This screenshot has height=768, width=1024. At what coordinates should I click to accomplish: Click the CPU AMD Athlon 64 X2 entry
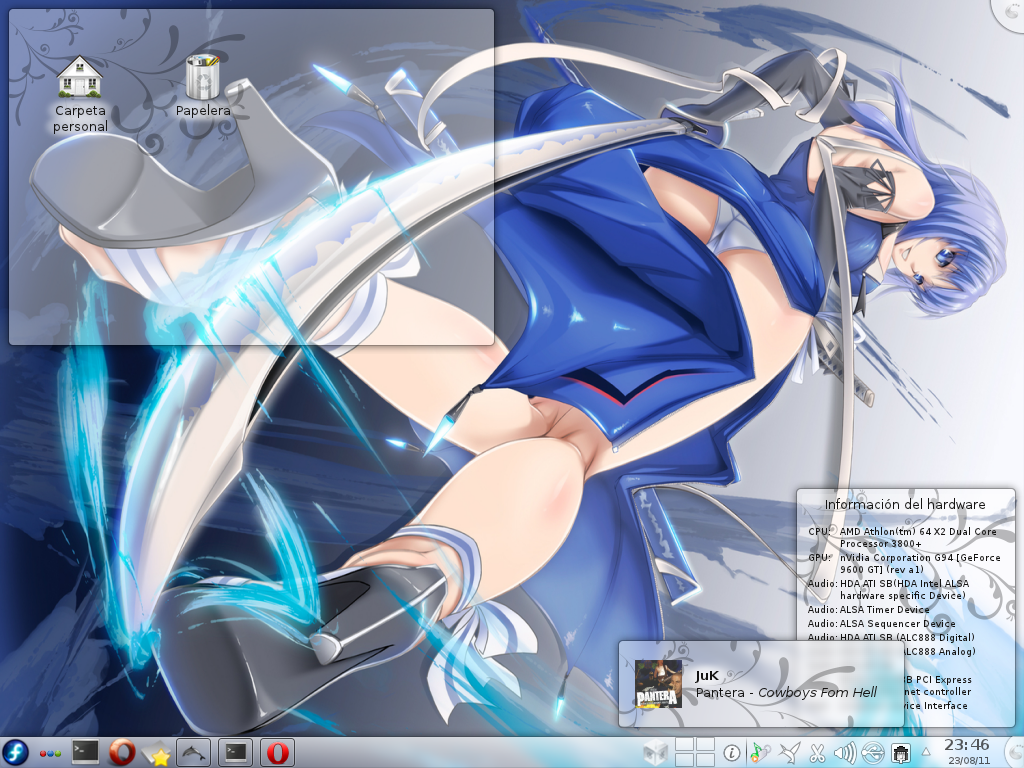(x=903, y=537)
